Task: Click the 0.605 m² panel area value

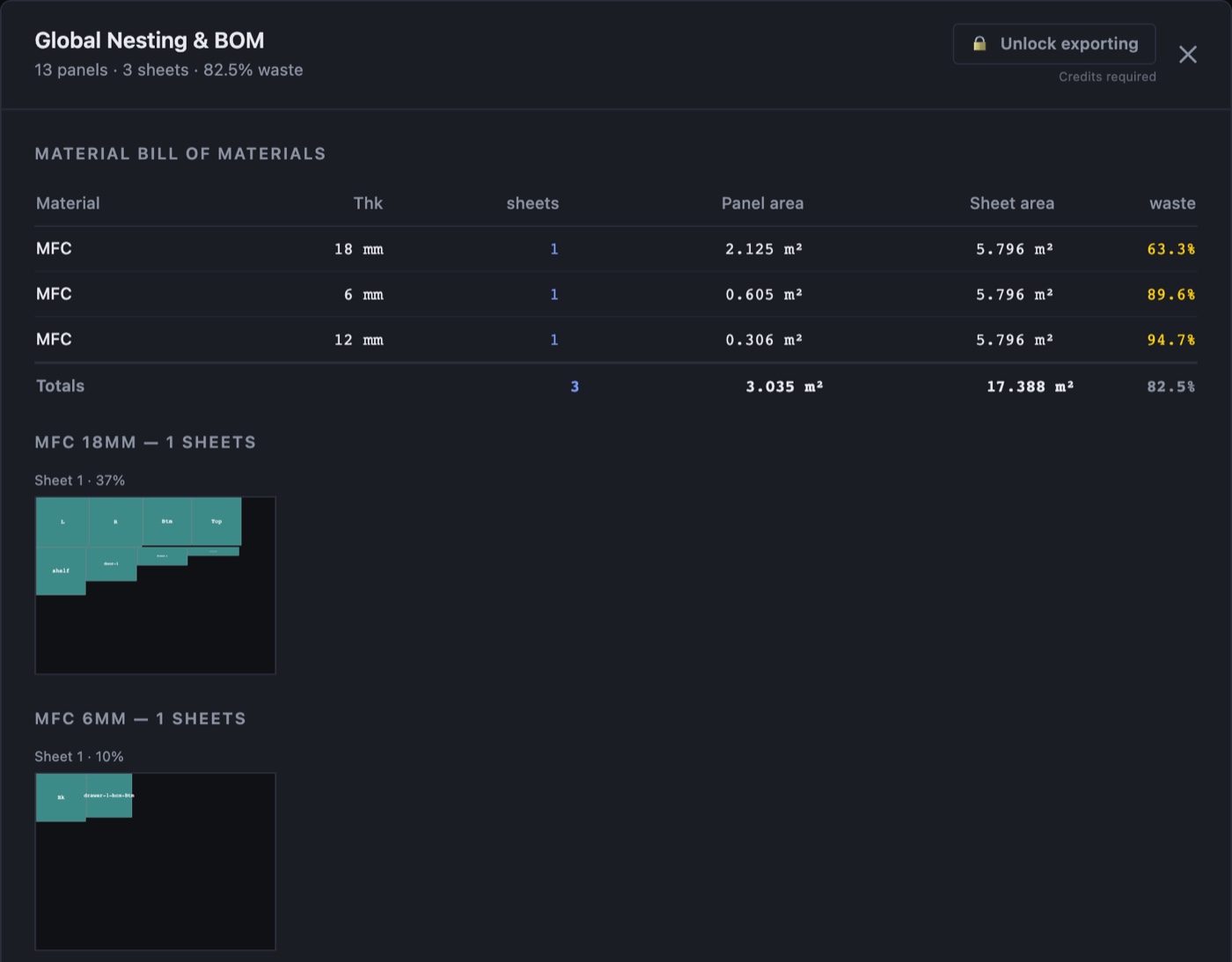Action: coord(764,295)
